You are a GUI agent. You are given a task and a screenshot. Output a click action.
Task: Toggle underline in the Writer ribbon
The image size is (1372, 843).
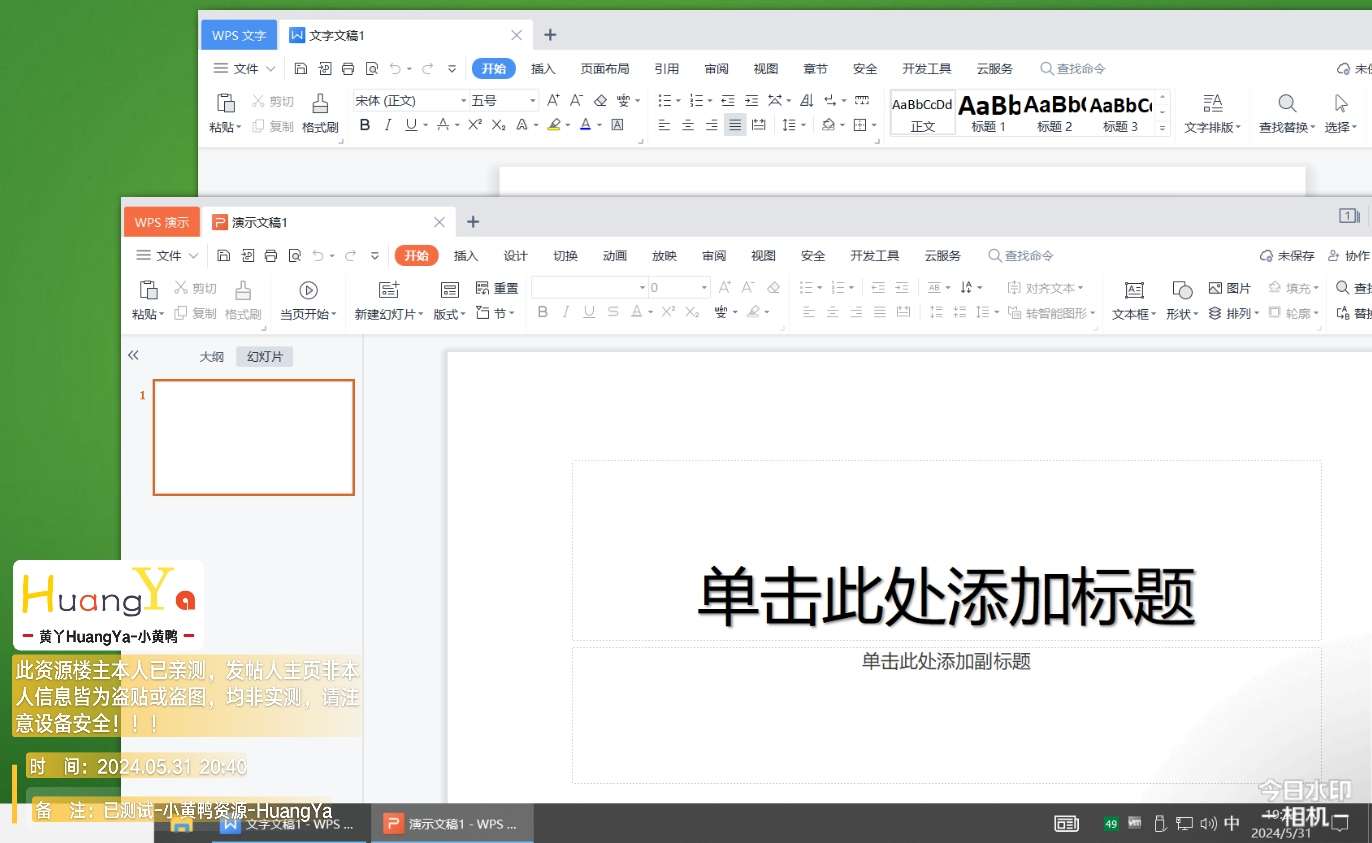tap(411, 125)
